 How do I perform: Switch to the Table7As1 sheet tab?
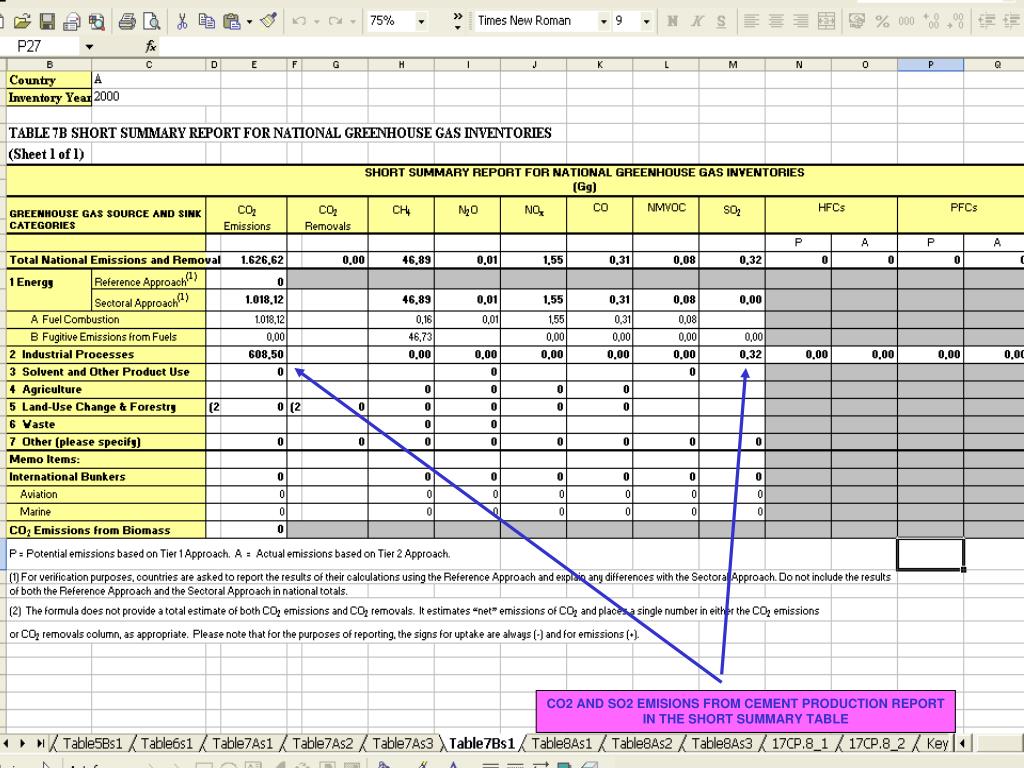click(x=242, y=743)
